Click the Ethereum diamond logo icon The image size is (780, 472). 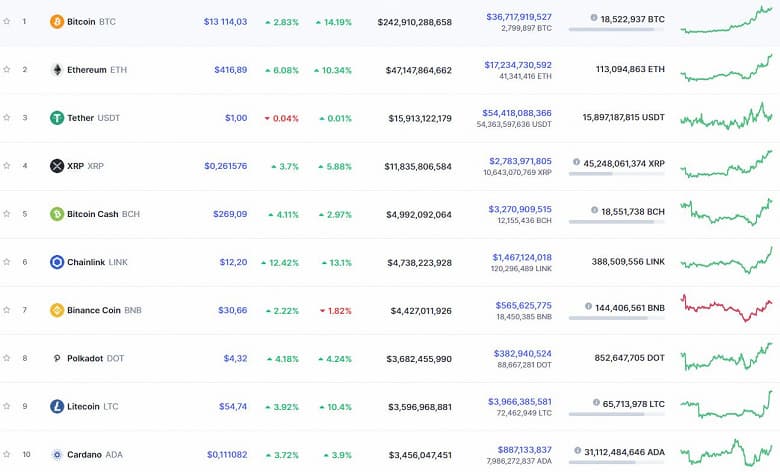tap(57, 70)
